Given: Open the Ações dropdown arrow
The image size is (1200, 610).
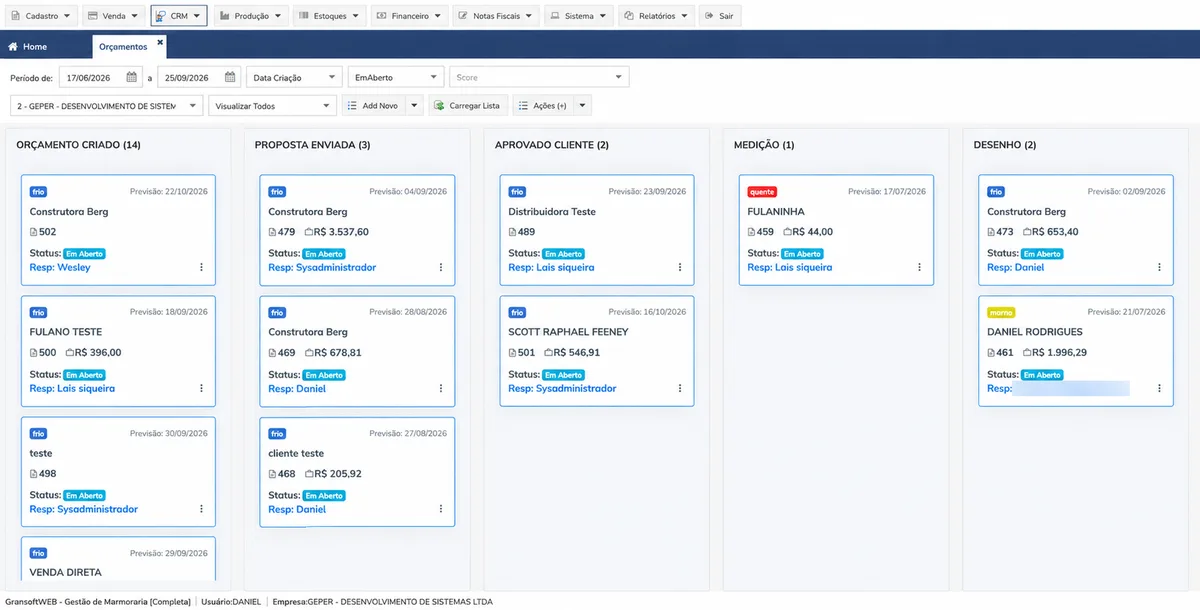Looking at the screenshot, I should pyautogui.click(x=582, y=105).
